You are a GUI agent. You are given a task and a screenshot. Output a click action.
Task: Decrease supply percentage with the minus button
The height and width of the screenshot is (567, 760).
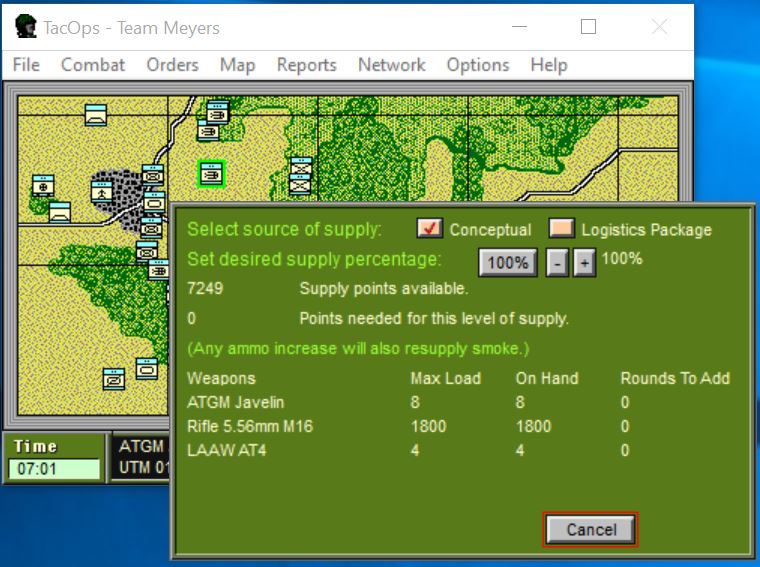pyautogui.click(x=557, y=263)
